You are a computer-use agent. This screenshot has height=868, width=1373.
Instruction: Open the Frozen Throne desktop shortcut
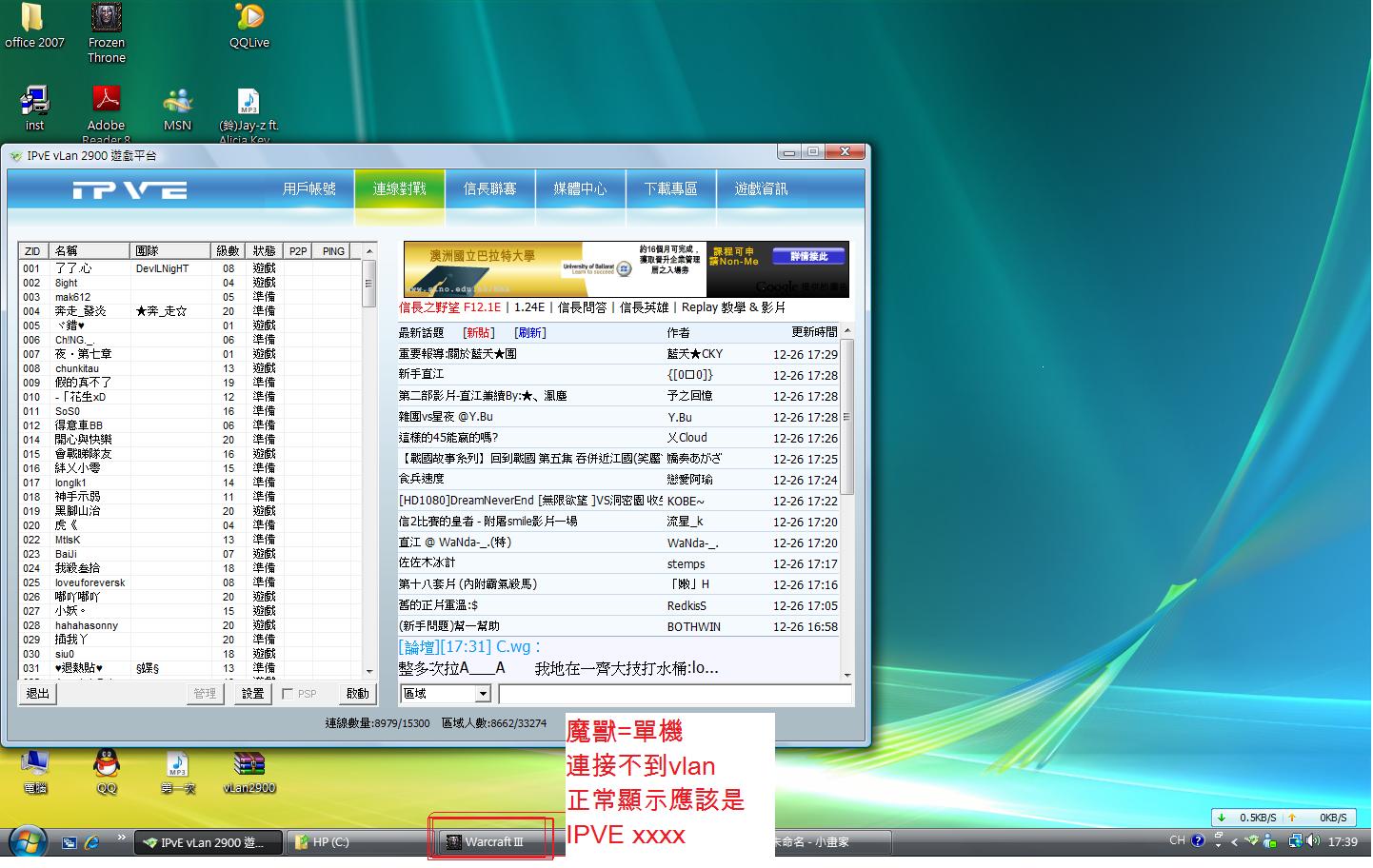pyautogui.click(x=106, y=19)
